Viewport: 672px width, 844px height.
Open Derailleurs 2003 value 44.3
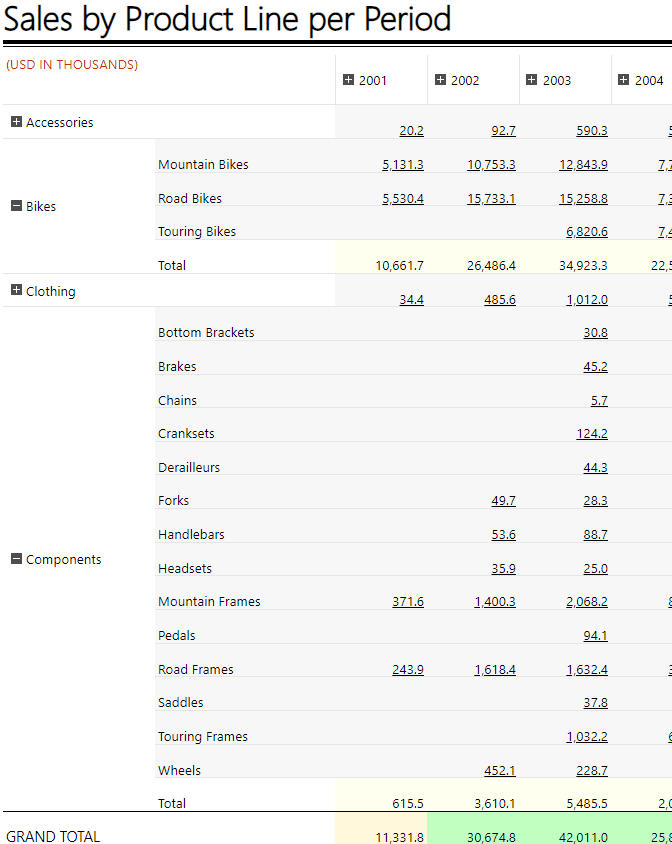(x=596, y=468)
